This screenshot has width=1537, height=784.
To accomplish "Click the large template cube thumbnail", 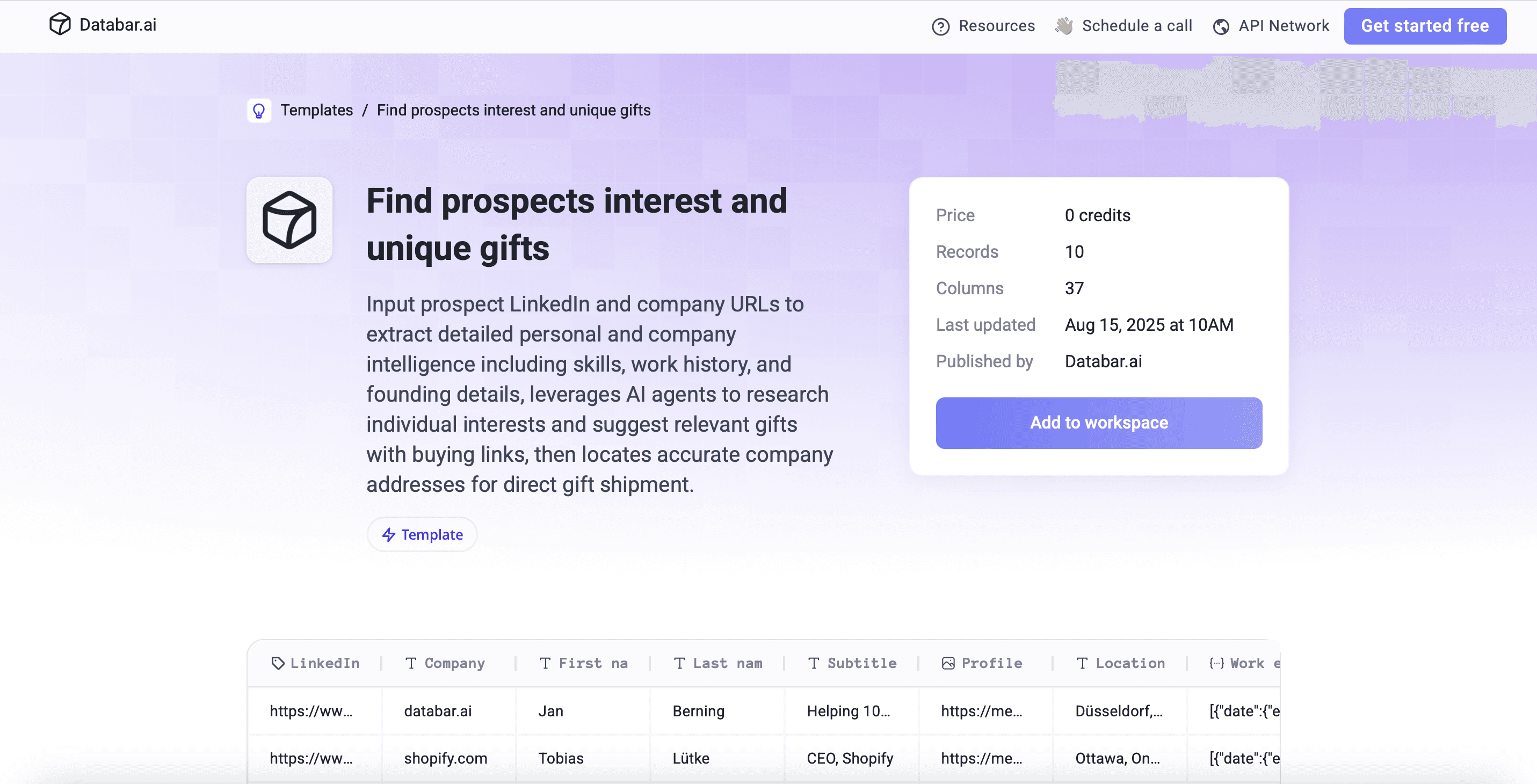I will [289, 220].
